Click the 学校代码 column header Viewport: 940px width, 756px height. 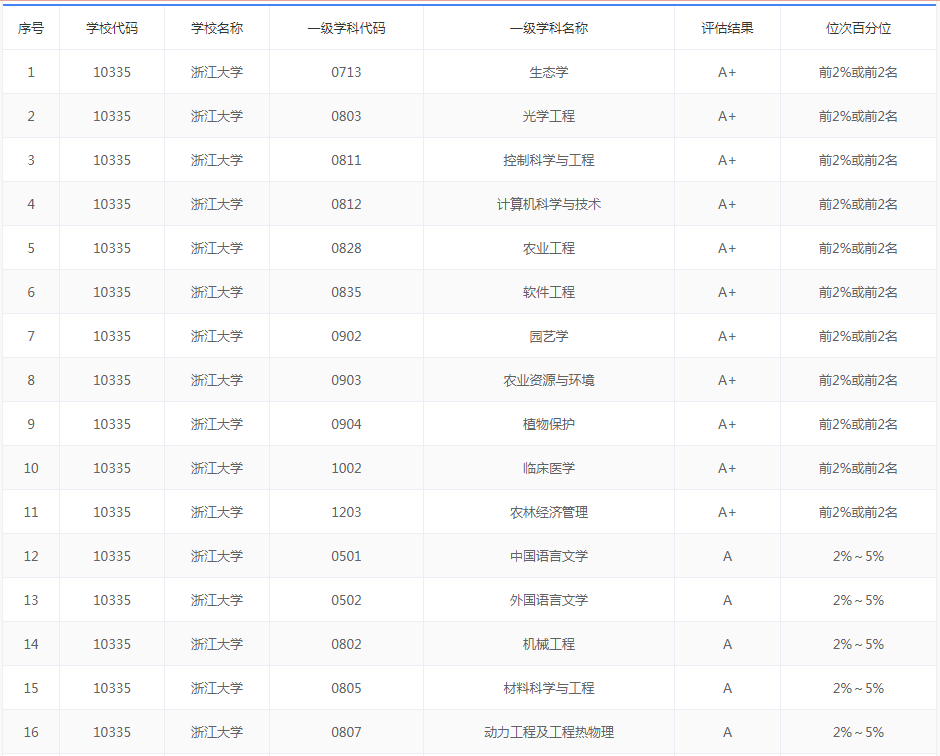point(112,28)
